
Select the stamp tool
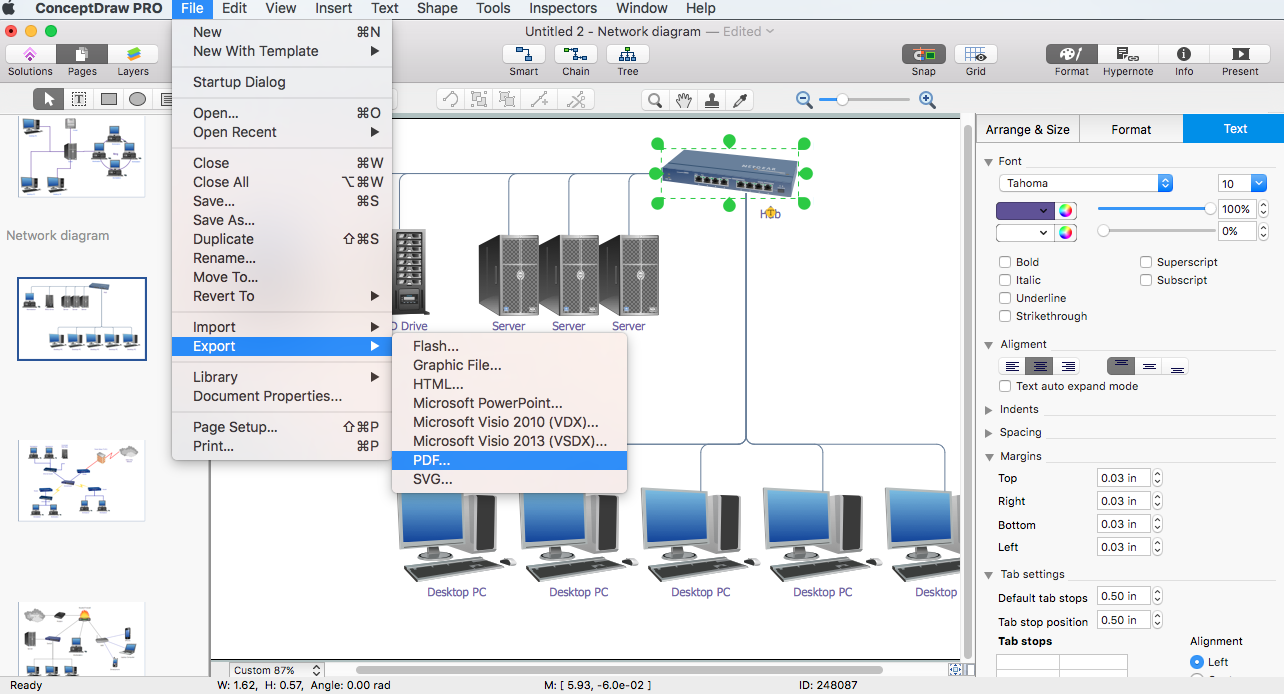(712, 99)
